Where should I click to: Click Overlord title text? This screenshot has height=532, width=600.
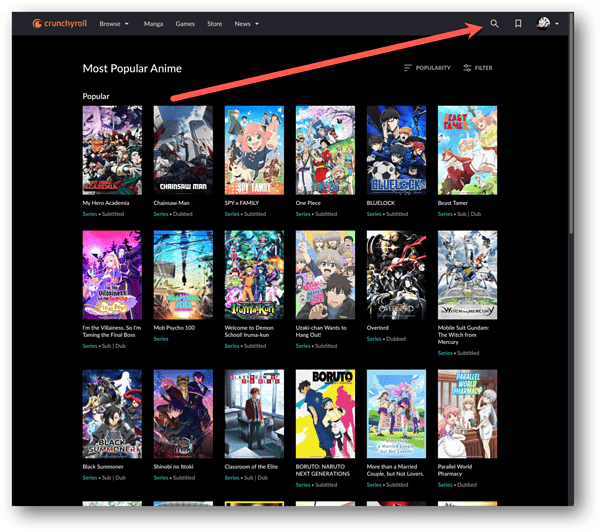click(x=378, y=328)
